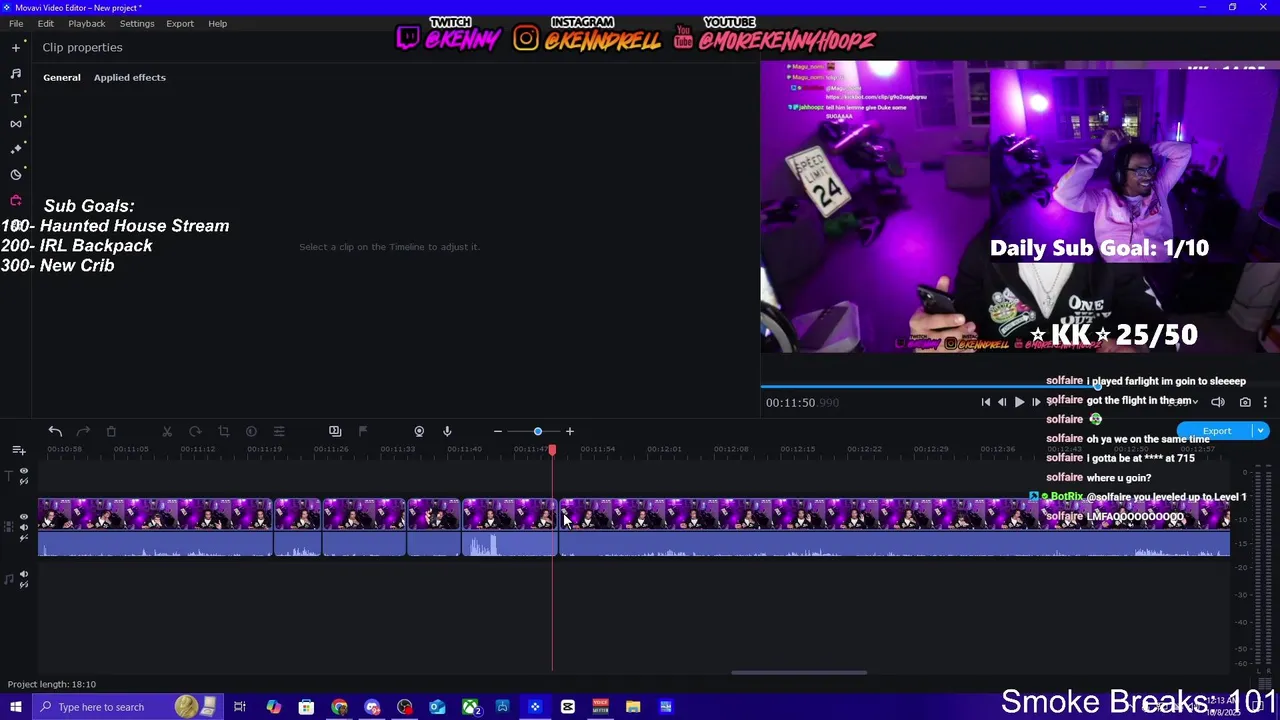
Task: Step back to the previous frame
Action: [1002, 402]
